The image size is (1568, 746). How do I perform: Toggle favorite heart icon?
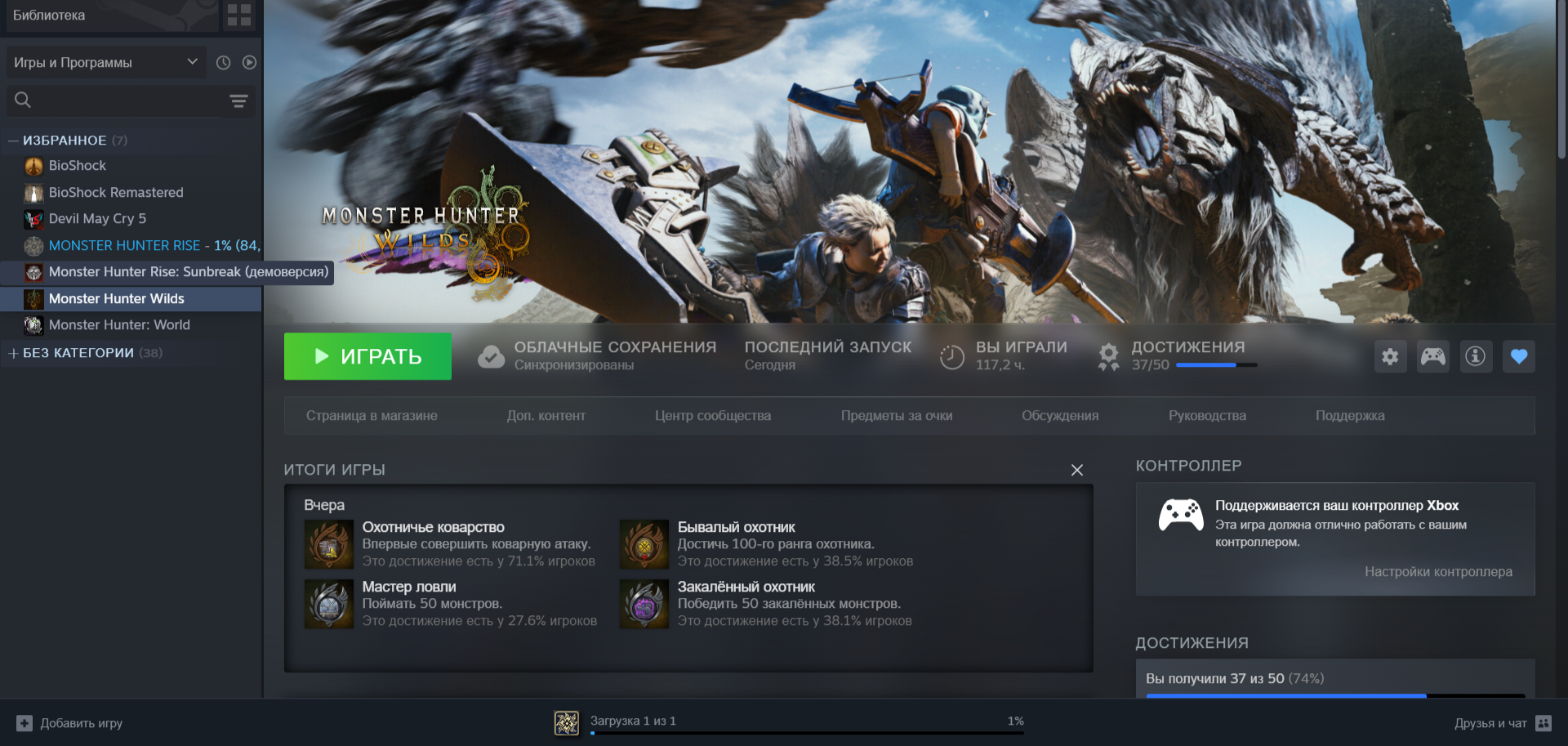pyautogui.click(x=1518, y=356)
